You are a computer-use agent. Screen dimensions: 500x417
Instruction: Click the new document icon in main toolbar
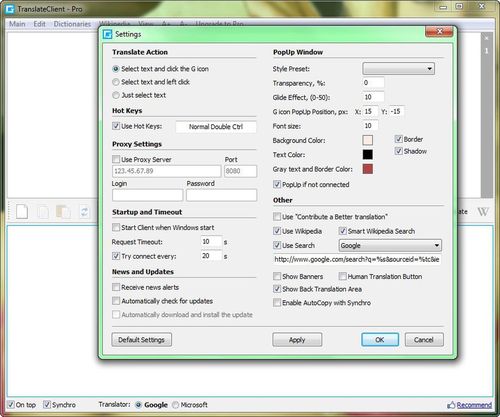coord(22,212)
